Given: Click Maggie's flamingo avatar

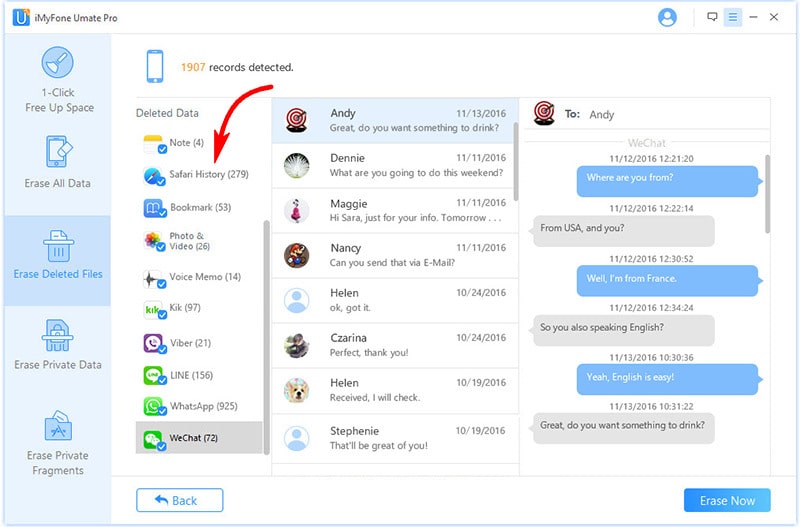Looking at the screenshot, I should click(296, 211).
